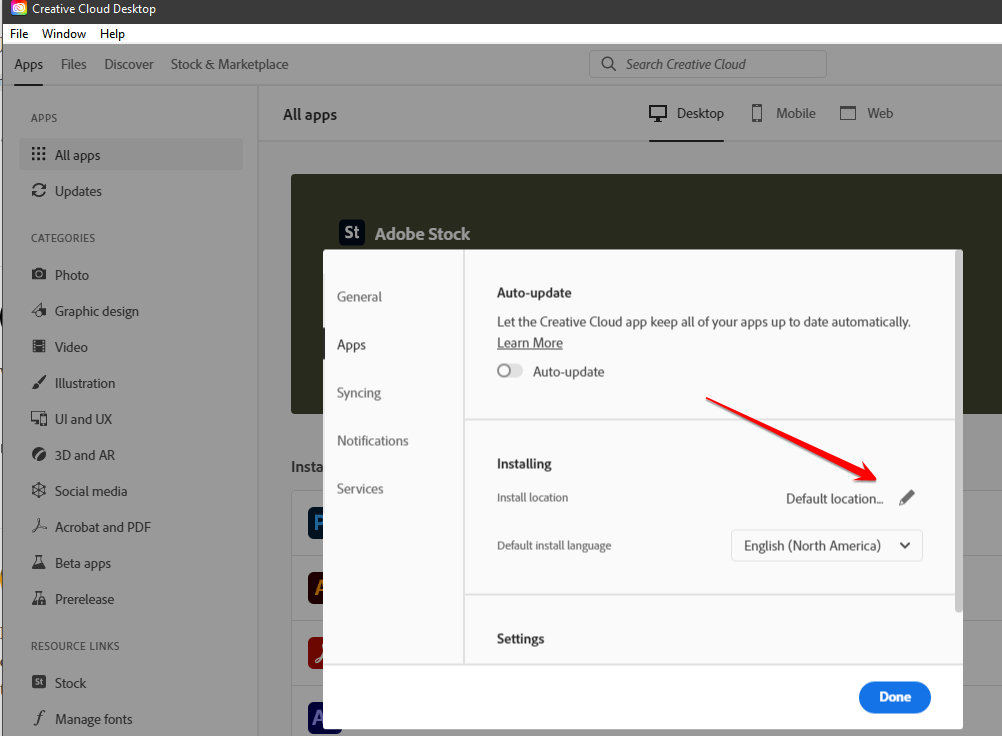Select the All apps grid icon
Viewport: 1002px width, 736px height.
[40, 154]
